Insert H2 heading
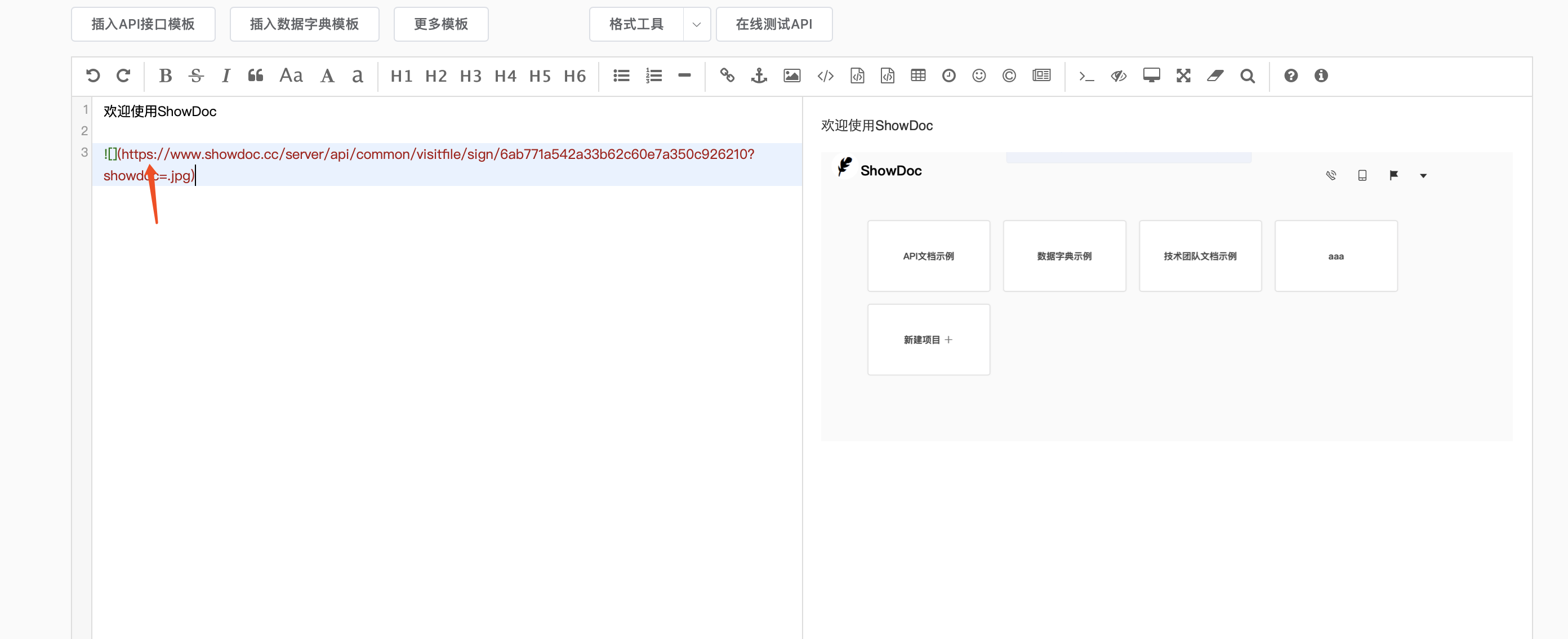 436,76
